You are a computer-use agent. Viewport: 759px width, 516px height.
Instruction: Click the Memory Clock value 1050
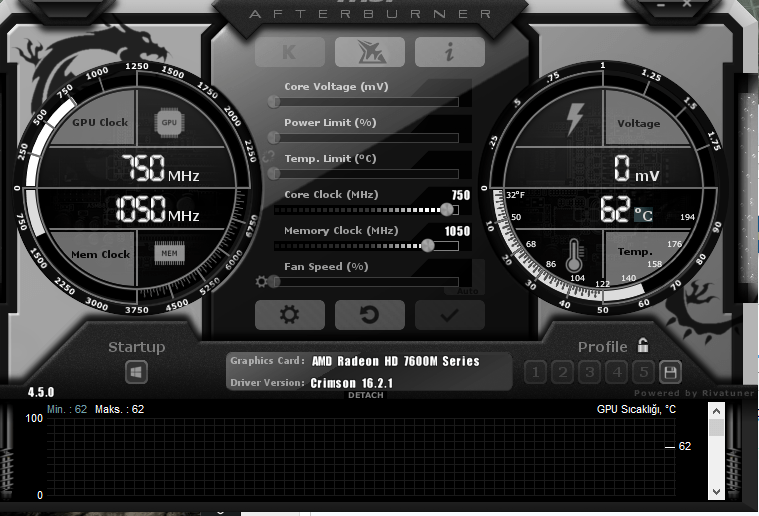(457, 231)
